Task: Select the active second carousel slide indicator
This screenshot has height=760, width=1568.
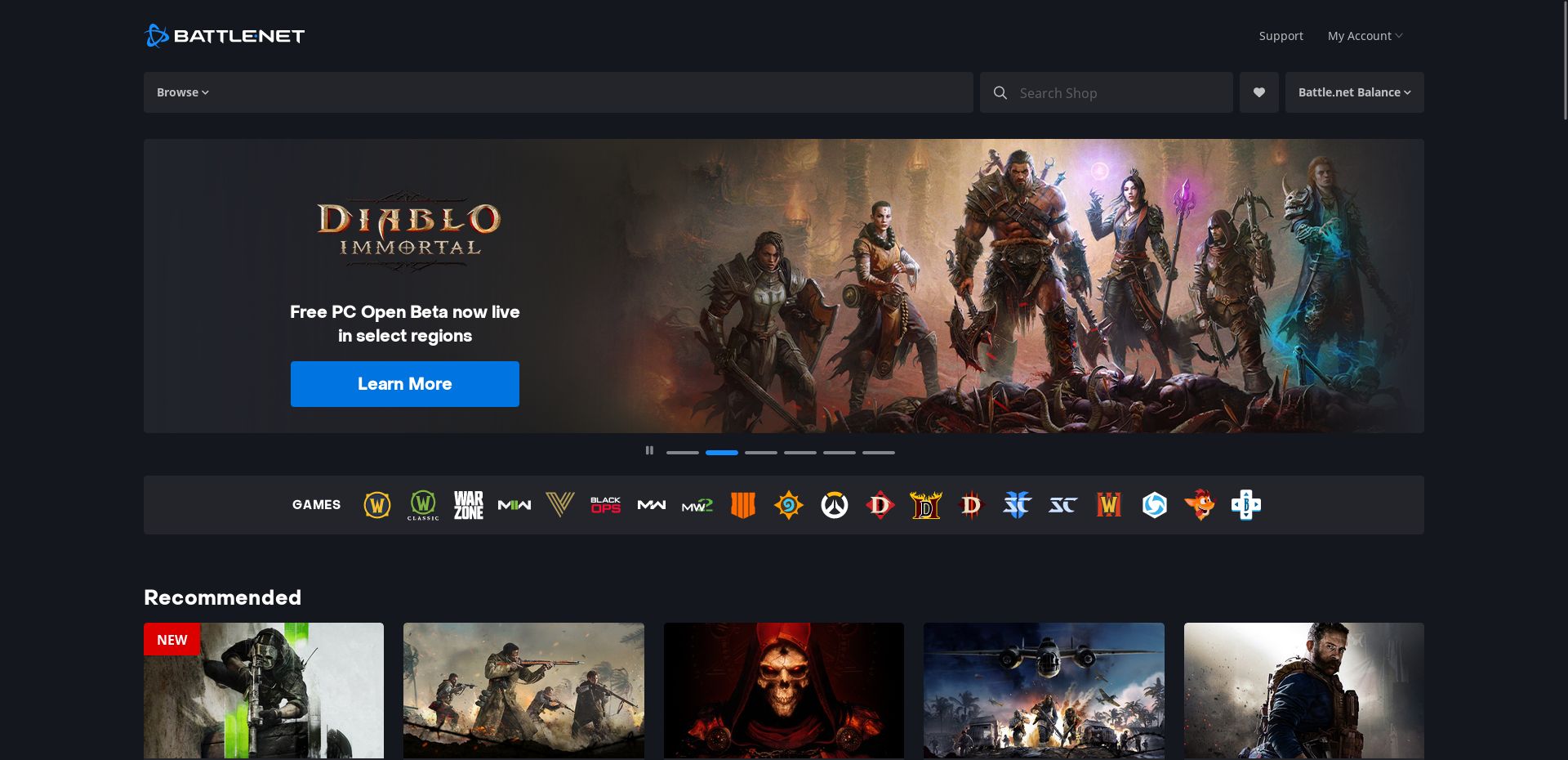Action: tap(722, 452)
